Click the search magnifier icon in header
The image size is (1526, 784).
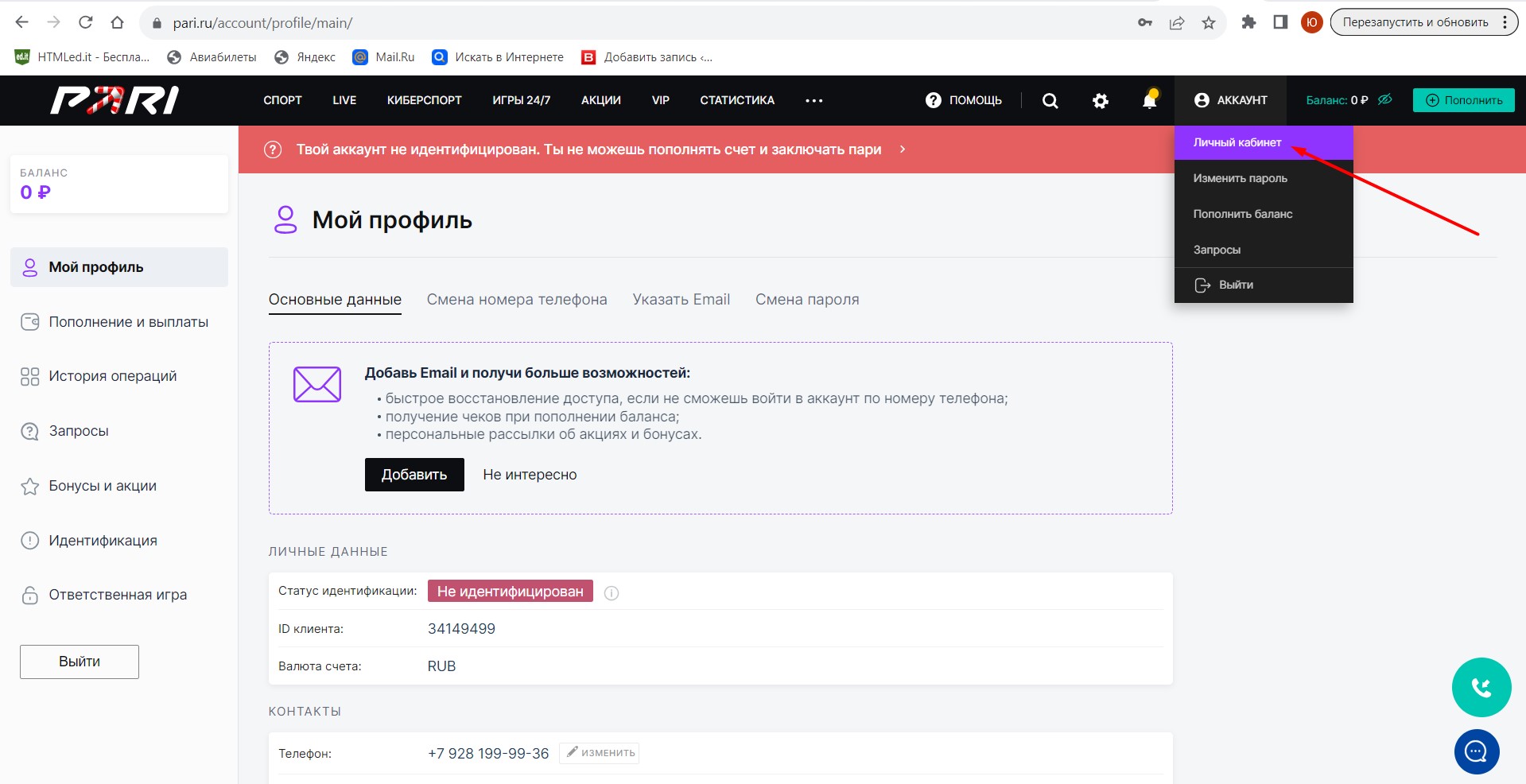click(x=1050, y=101)
